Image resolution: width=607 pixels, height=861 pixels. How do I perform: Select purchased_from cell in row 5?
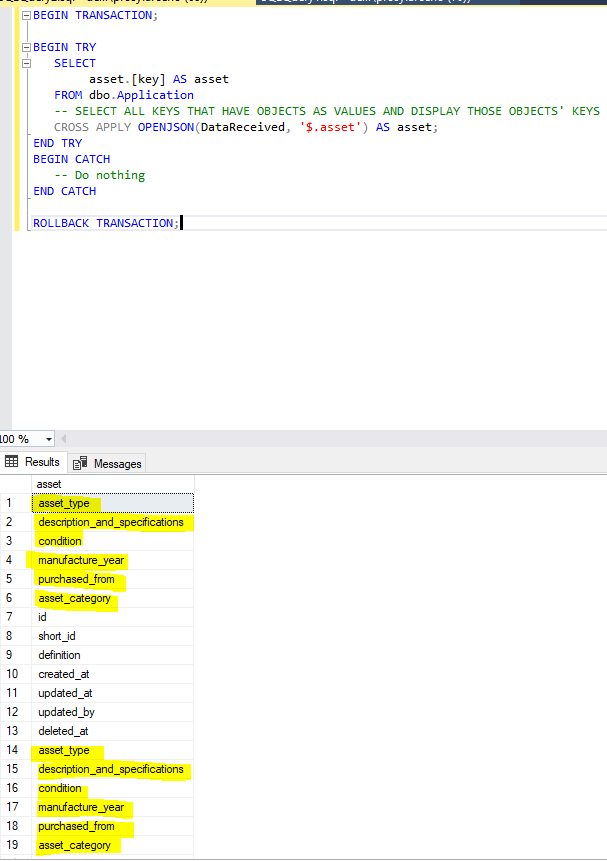pyautogui.click(x=113, y=579)
